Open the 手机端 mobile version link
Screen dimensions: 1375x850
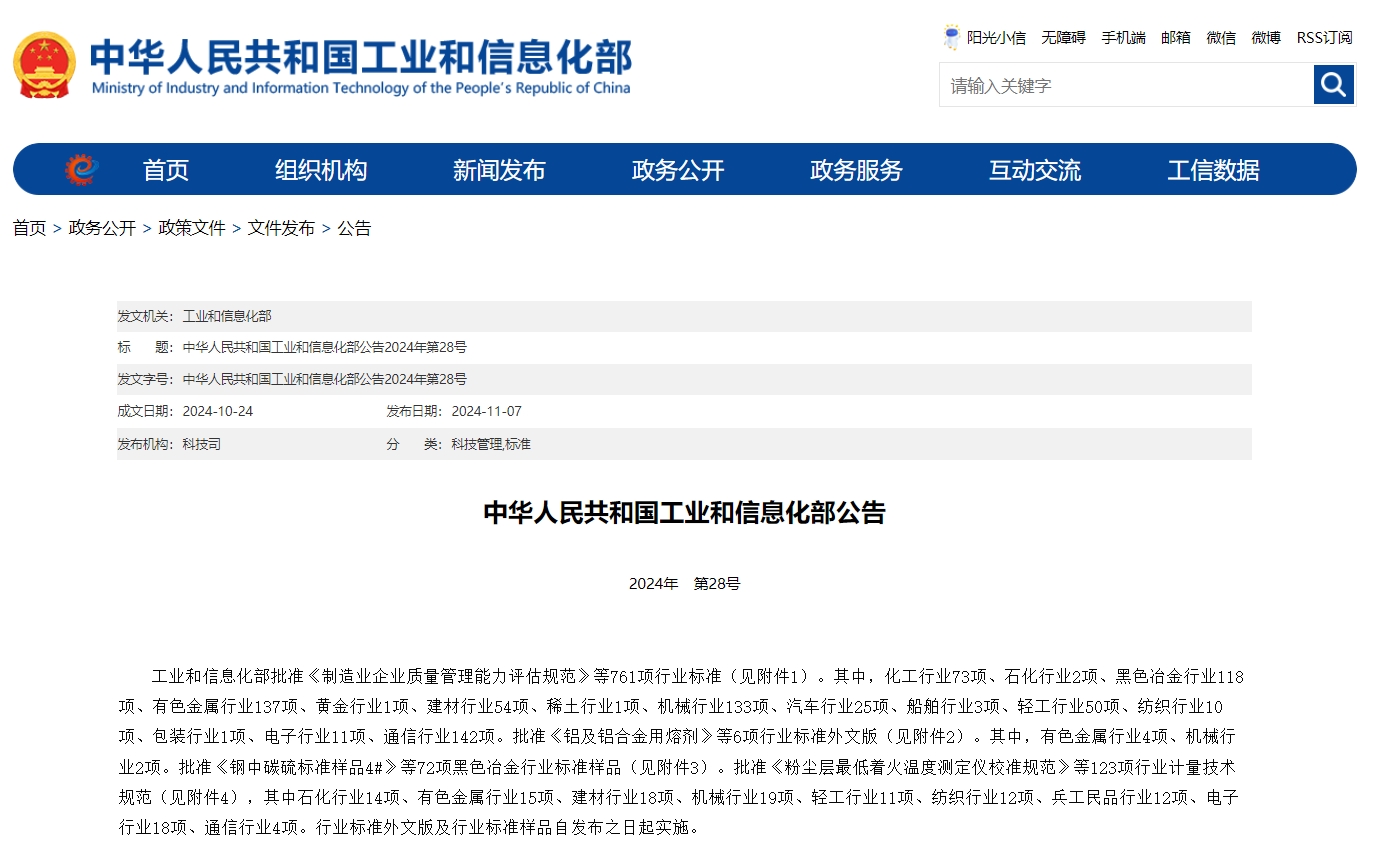tap(1123, 38)
